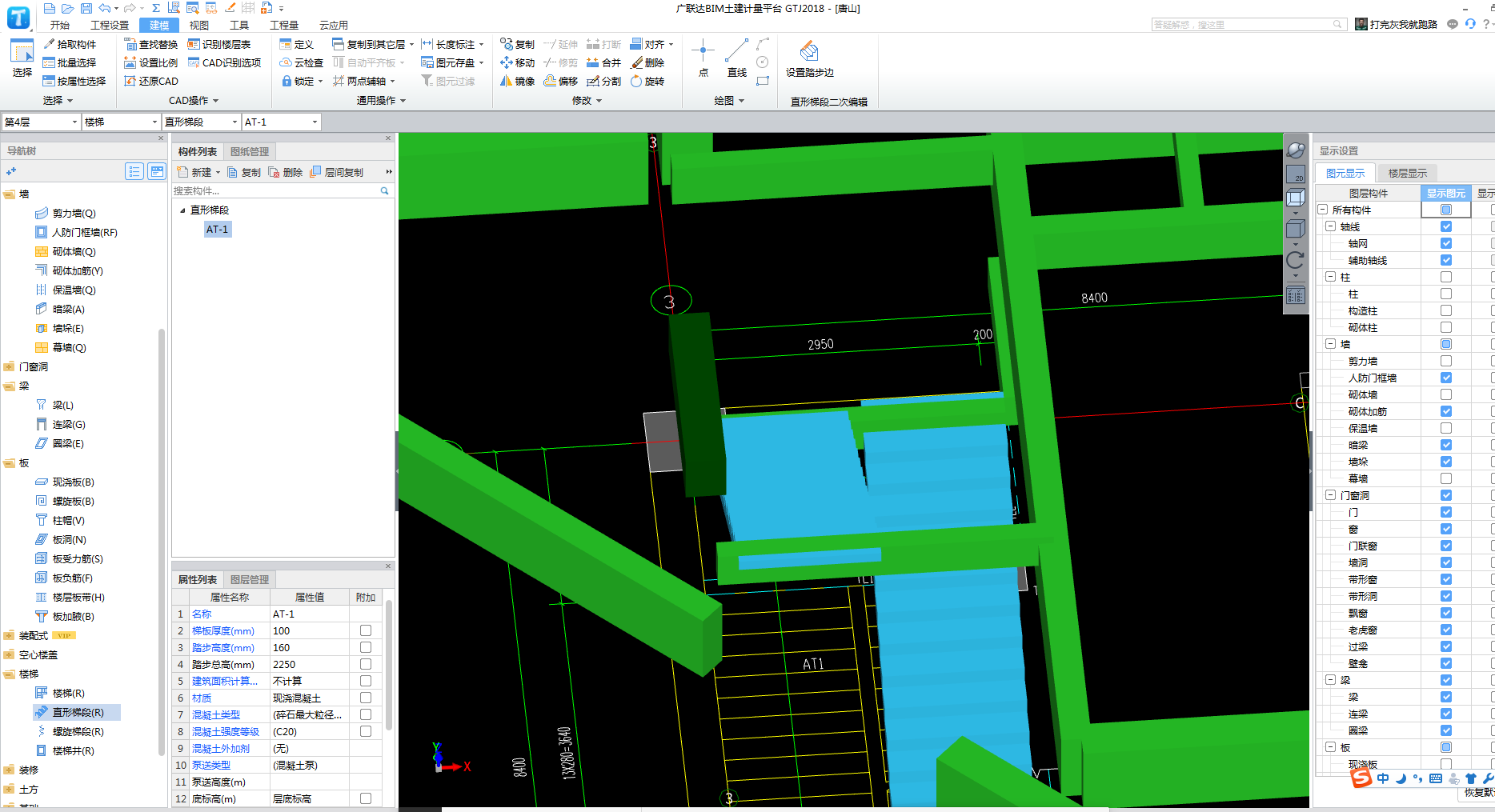Click the 3D orbit sphere icon
Image resolution: width=1495 pixels, height=812 pixels.
tap(1296, 150)
